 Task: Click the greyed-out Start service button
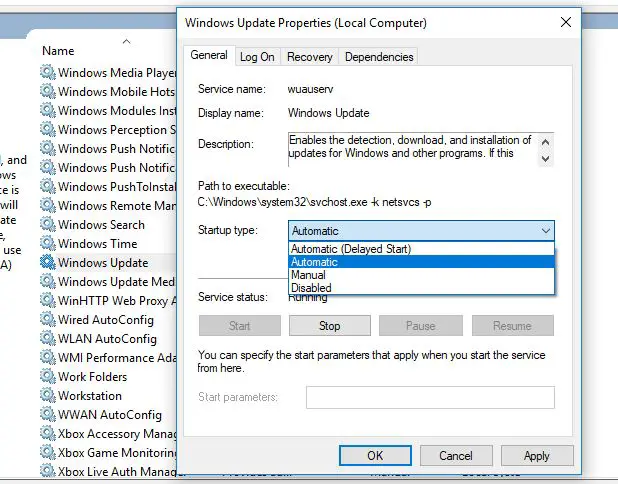(240, 326)
